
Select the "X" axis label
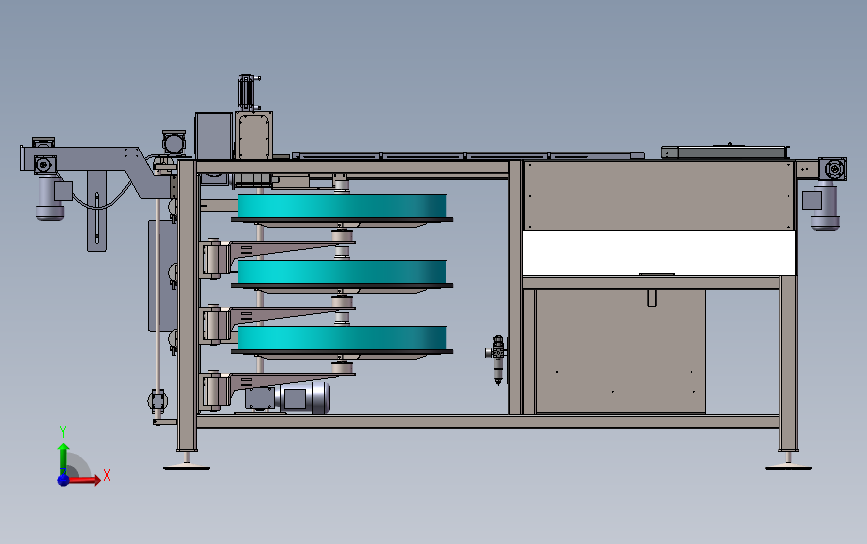(x=107, y=475)
